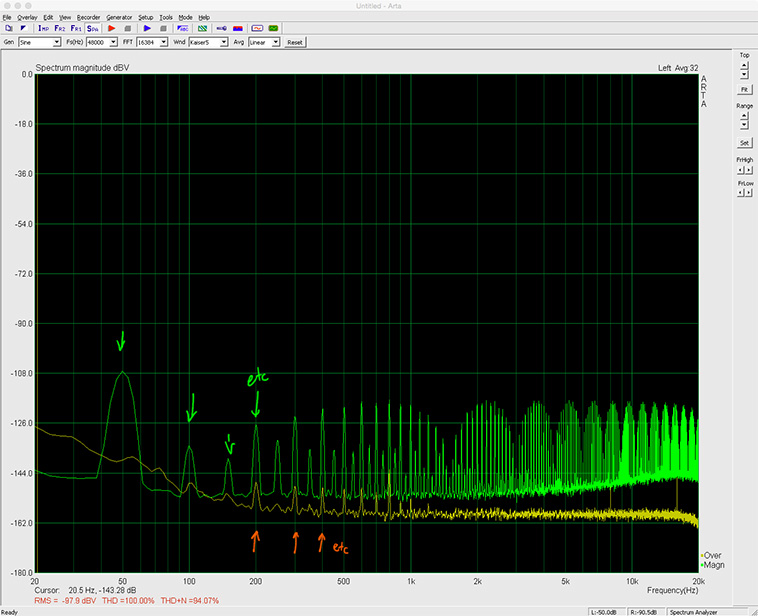Stop the generator with second gray square
Screen dimensions: 758x616
pyautogui.click(x=163, y=29)
